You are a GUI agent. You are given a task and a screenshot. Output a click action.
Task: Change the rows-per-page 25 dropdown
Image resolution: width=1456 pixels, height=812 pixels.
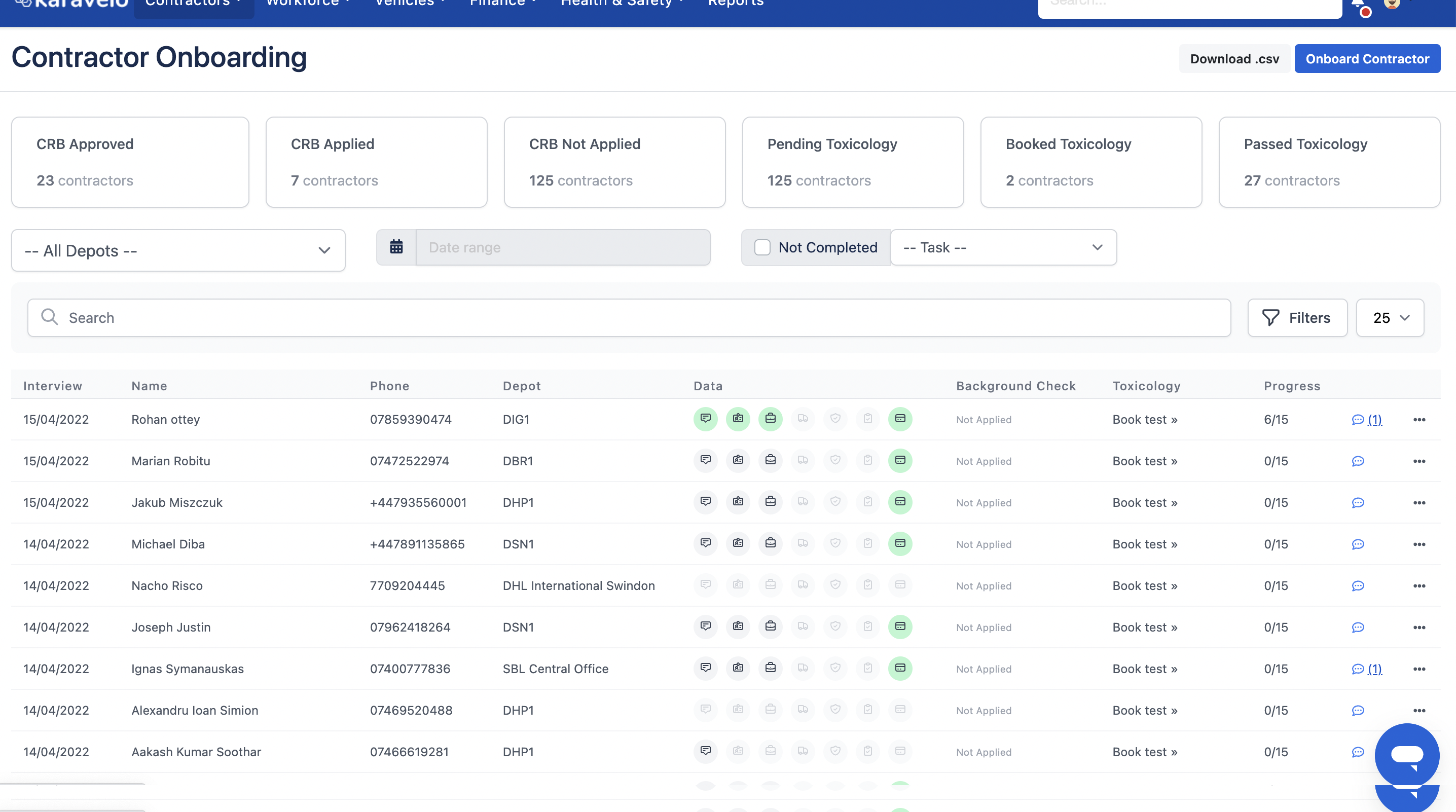click(x=1389, y=318)
